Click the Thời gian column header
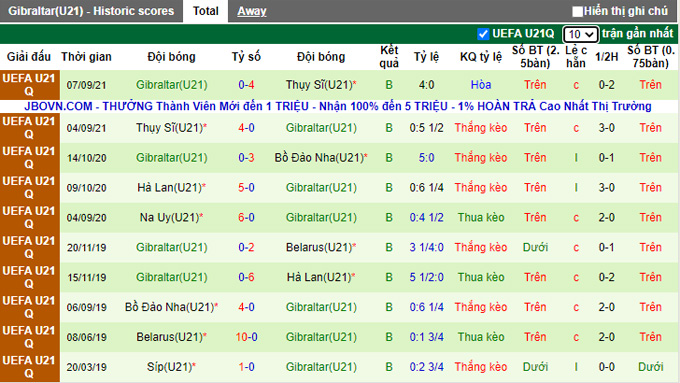 (86, 57)
